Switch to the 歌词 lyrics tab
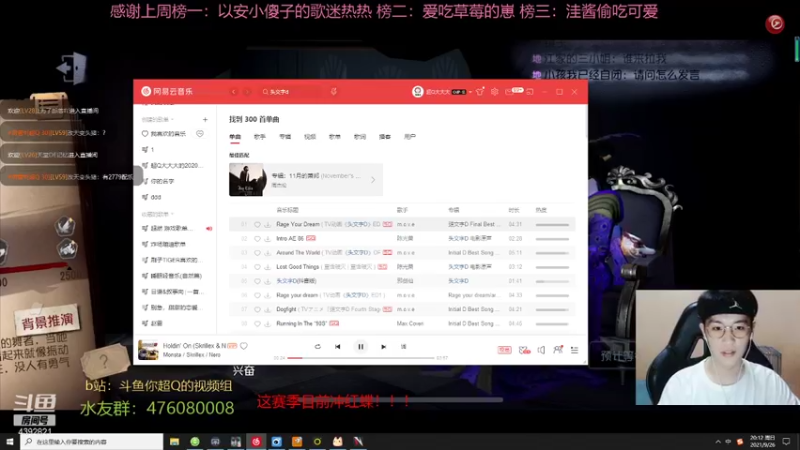The height and width of the screenshot is (450, 800). coord(360,137)
